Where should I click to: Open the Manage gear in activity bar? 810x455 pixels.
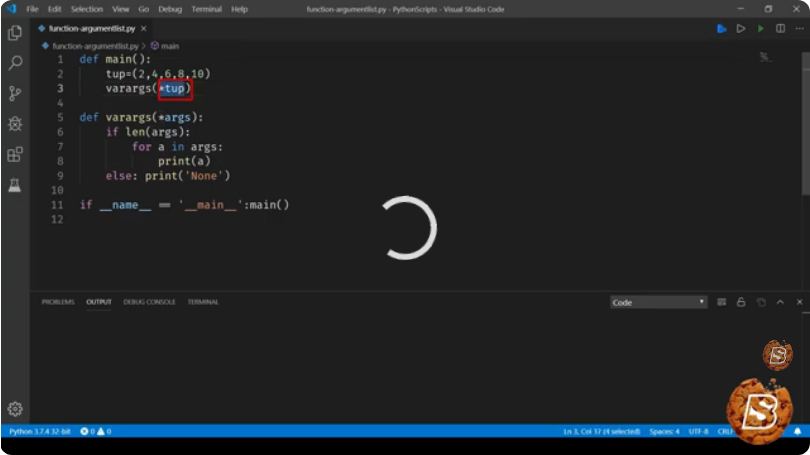pyautogui.click(x=15, y=409)
